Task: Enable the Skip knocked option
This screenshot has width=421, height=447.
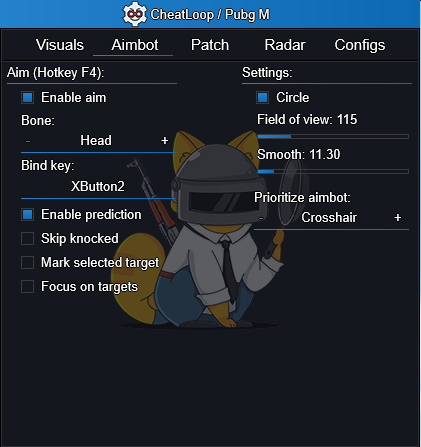Action: (x=27, y=239)
